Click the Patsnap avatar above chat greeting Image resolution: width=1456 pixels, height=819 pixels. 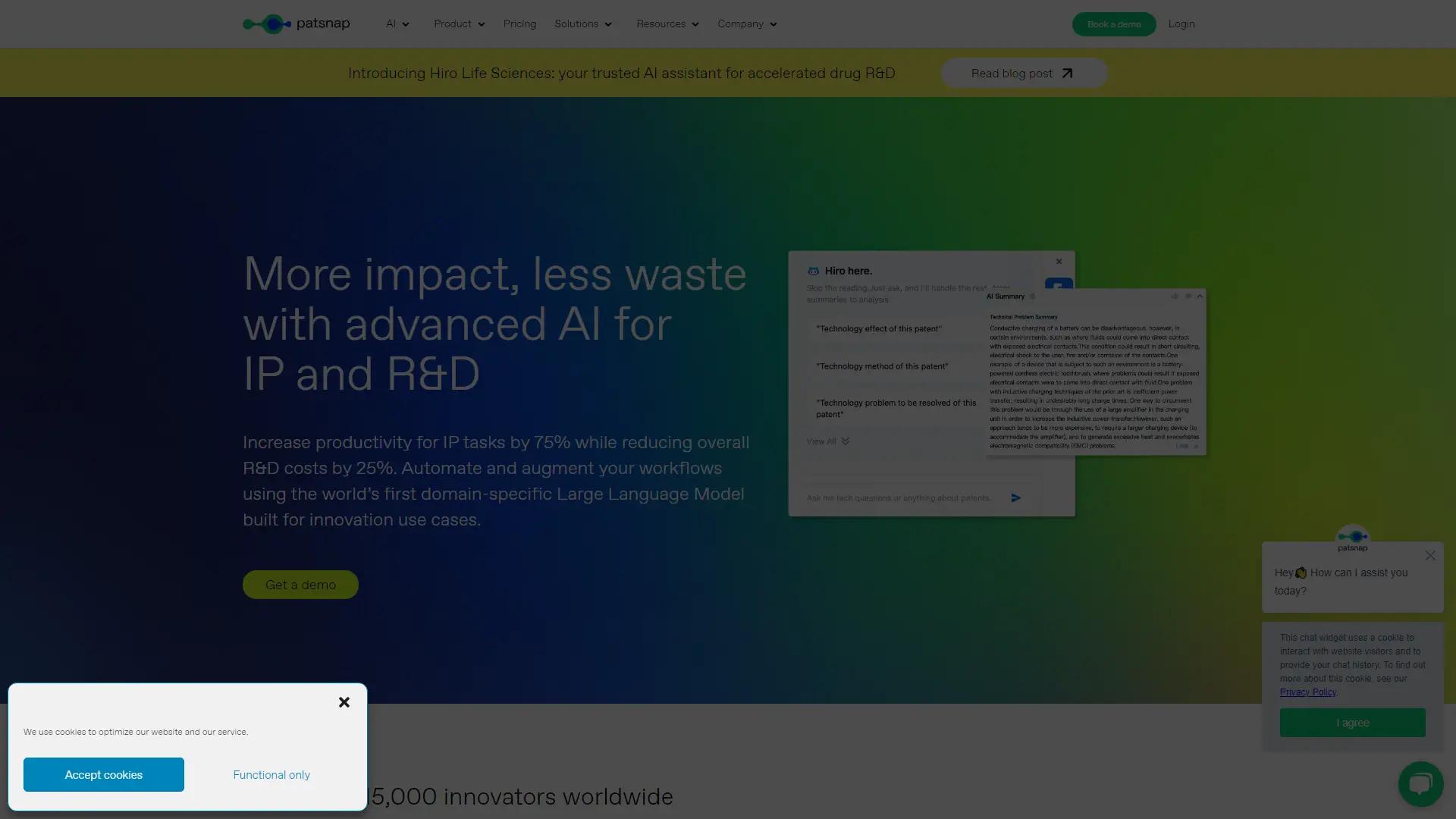click(x=1352, y=538)
